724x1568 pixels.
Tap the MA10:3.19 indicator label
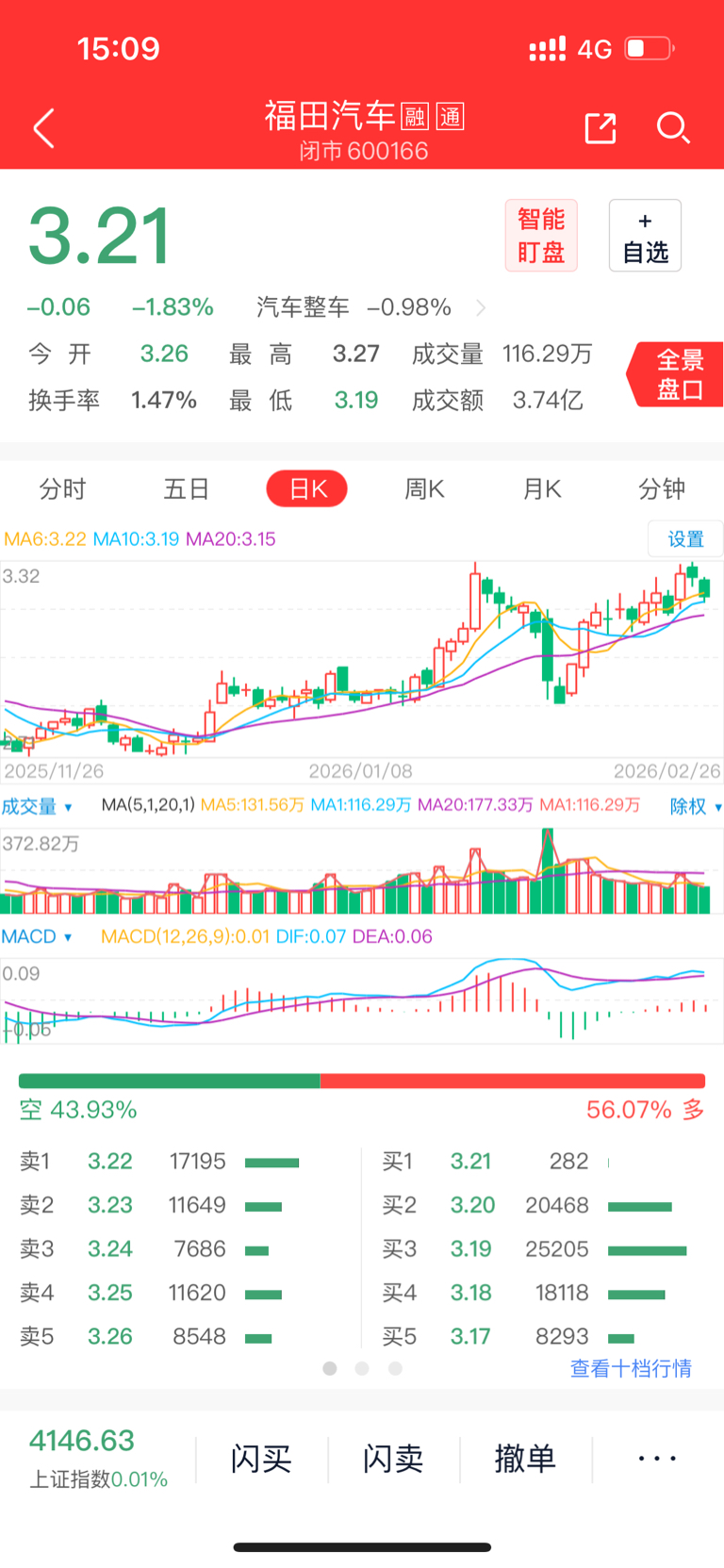pyautogui.click(x=136, y=539)
